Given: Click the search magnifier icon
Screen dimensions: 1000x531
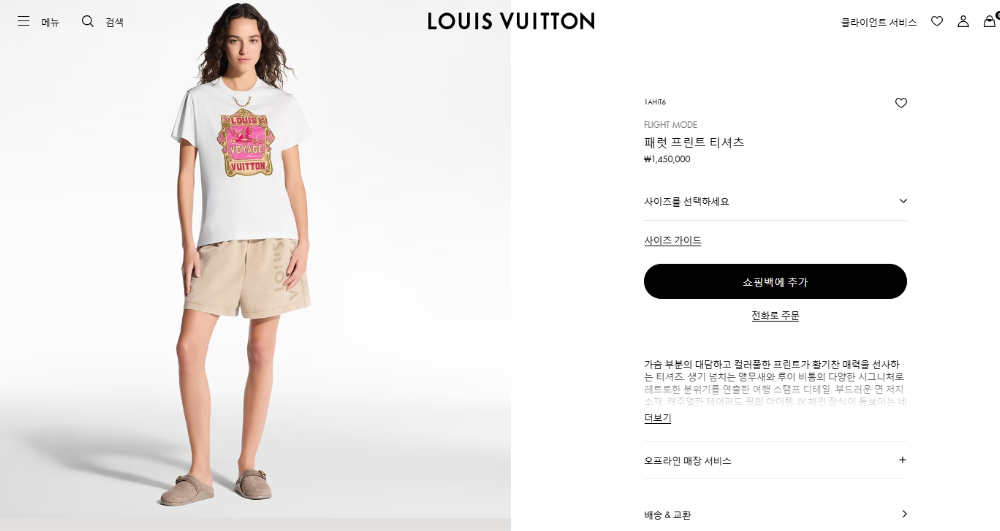Looking at the screenshot, I should click(87, 21).
